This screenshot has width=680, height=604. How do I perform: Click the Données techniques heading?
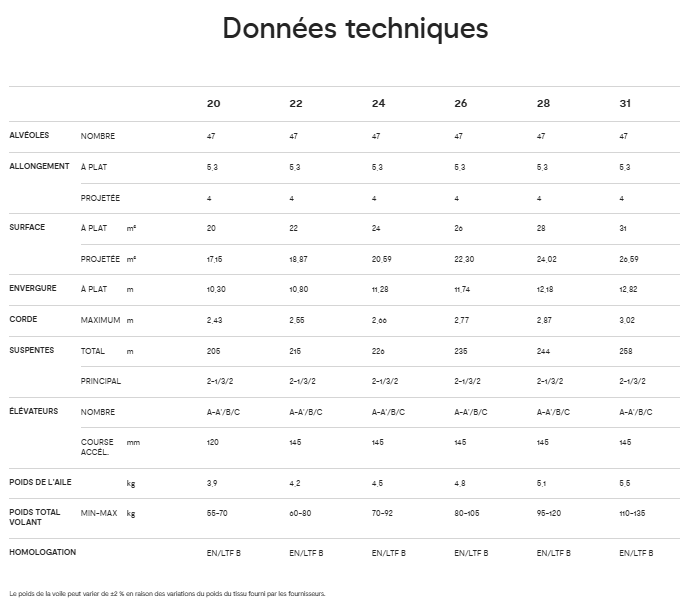355,29
